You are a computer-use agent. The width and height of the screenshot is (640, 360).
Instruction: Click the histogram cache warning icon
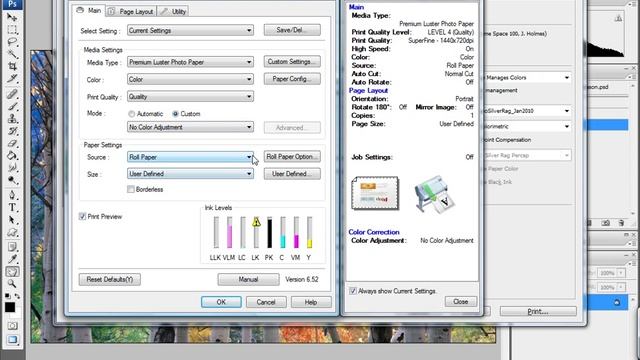[618, 18]
